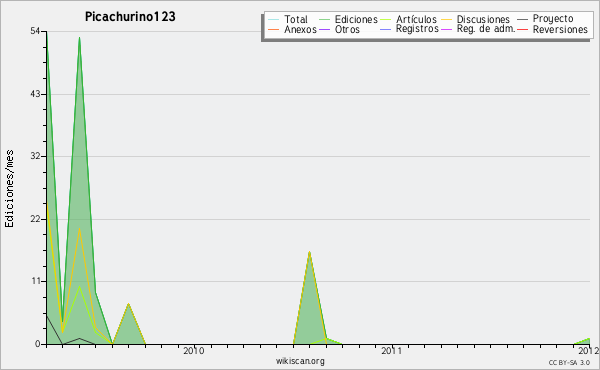Viewport: 600px width, 370px height.
Task: Click the 32 y-axis value
Action: [35, 156]
